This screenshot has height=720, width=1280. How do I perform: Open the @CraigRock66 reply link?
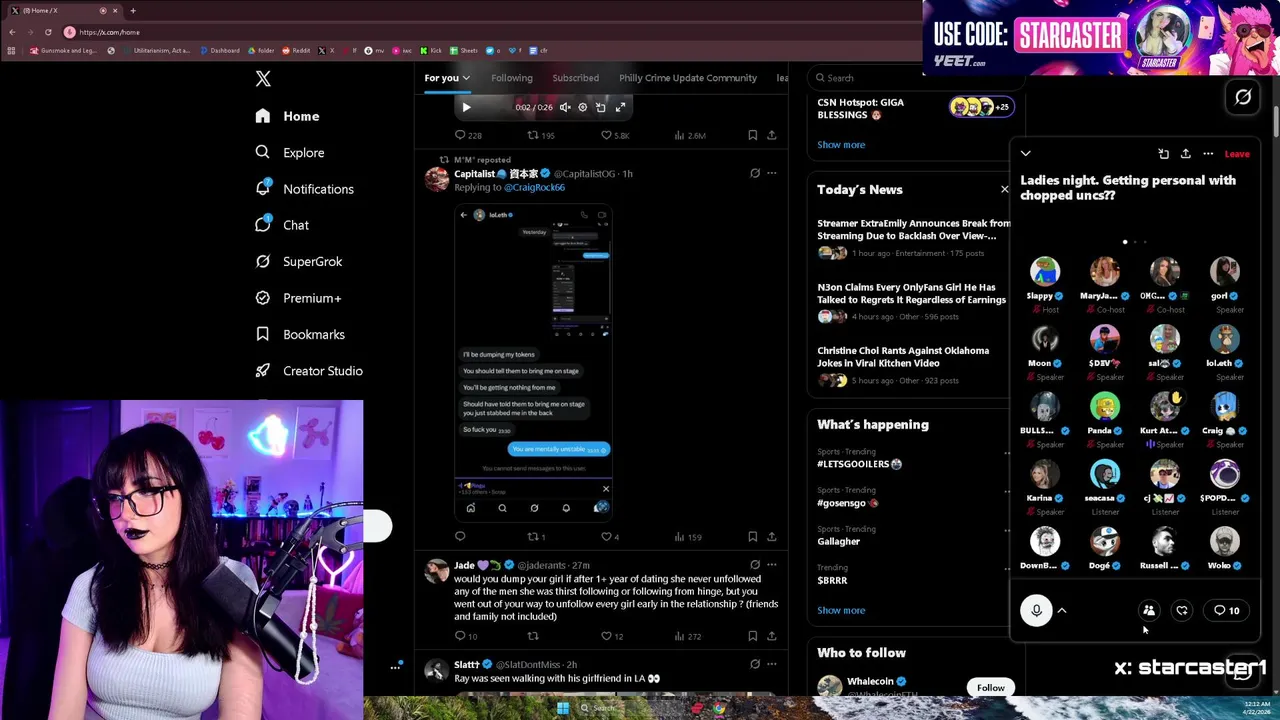click(534, 187)
